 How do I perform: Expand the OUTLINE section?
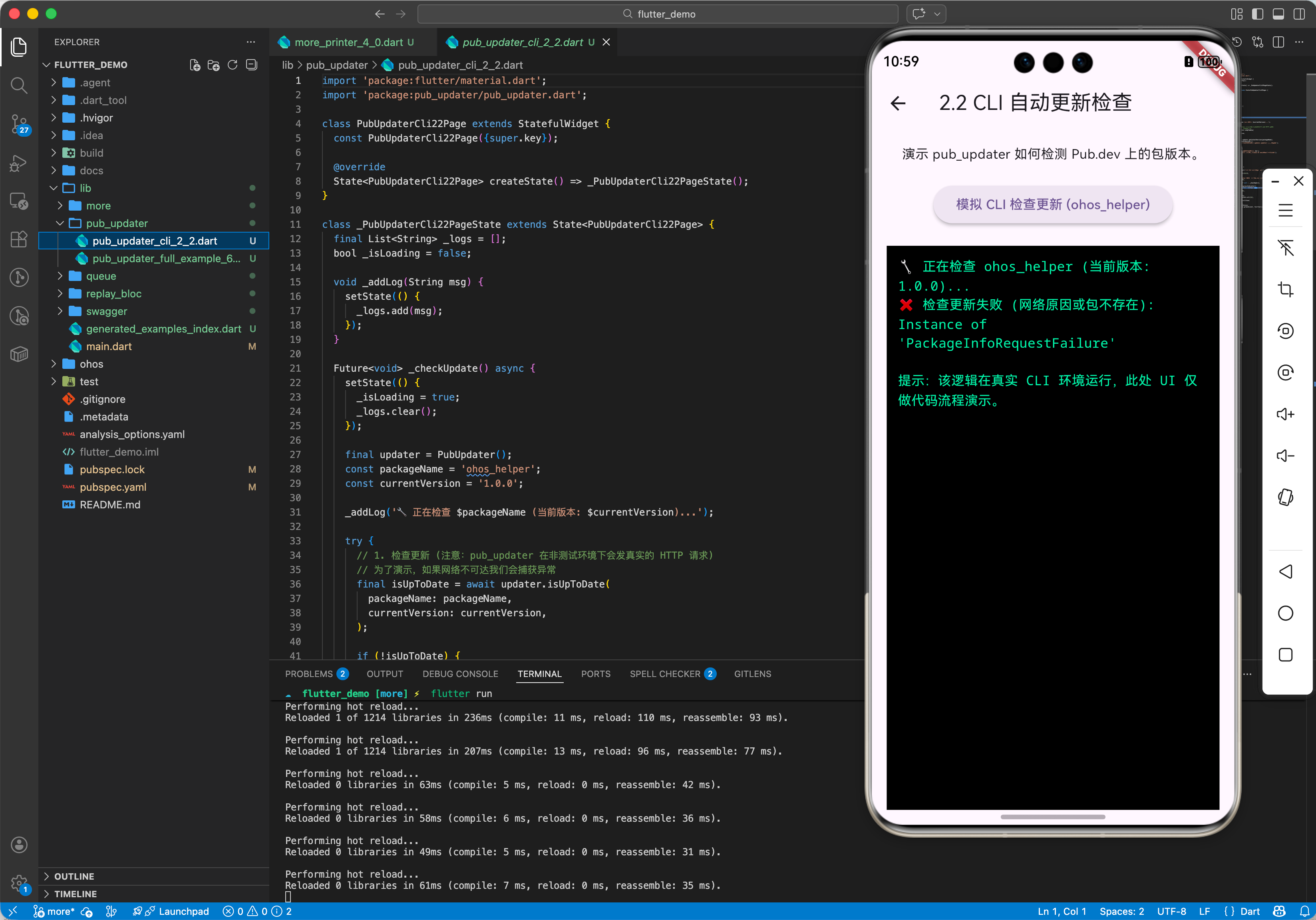74,876
